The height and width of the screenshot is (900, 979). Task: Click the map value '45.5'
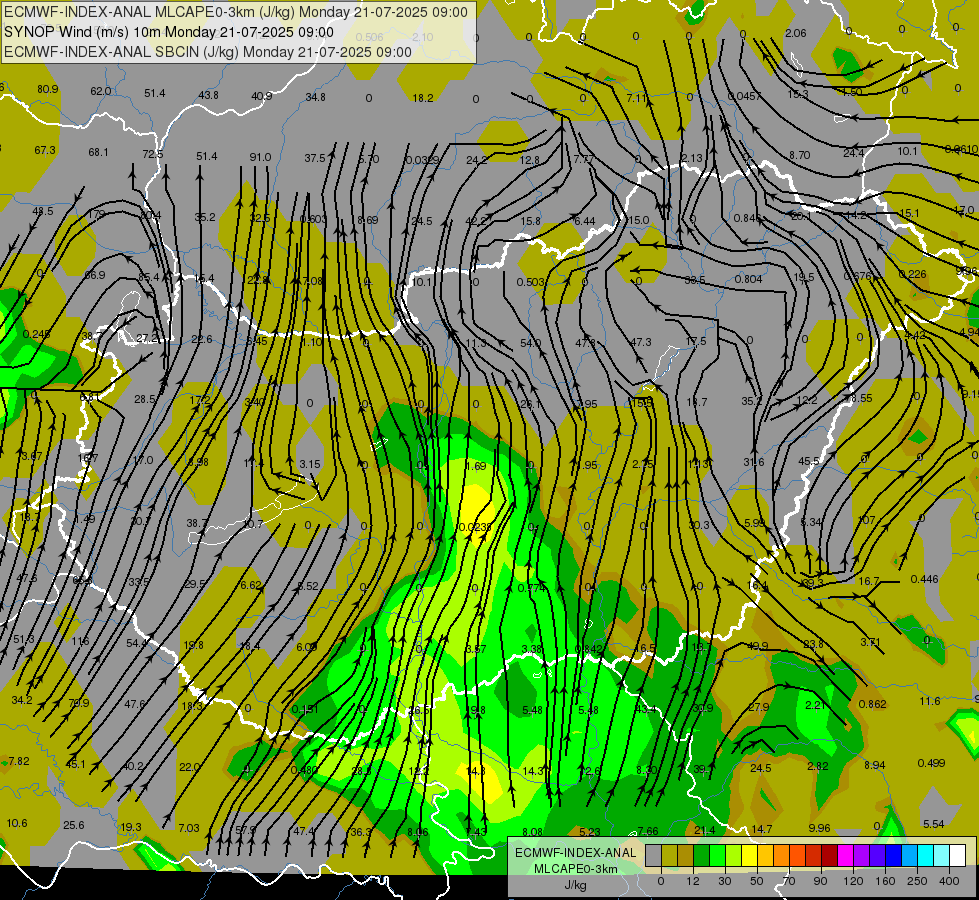point(809,461)
